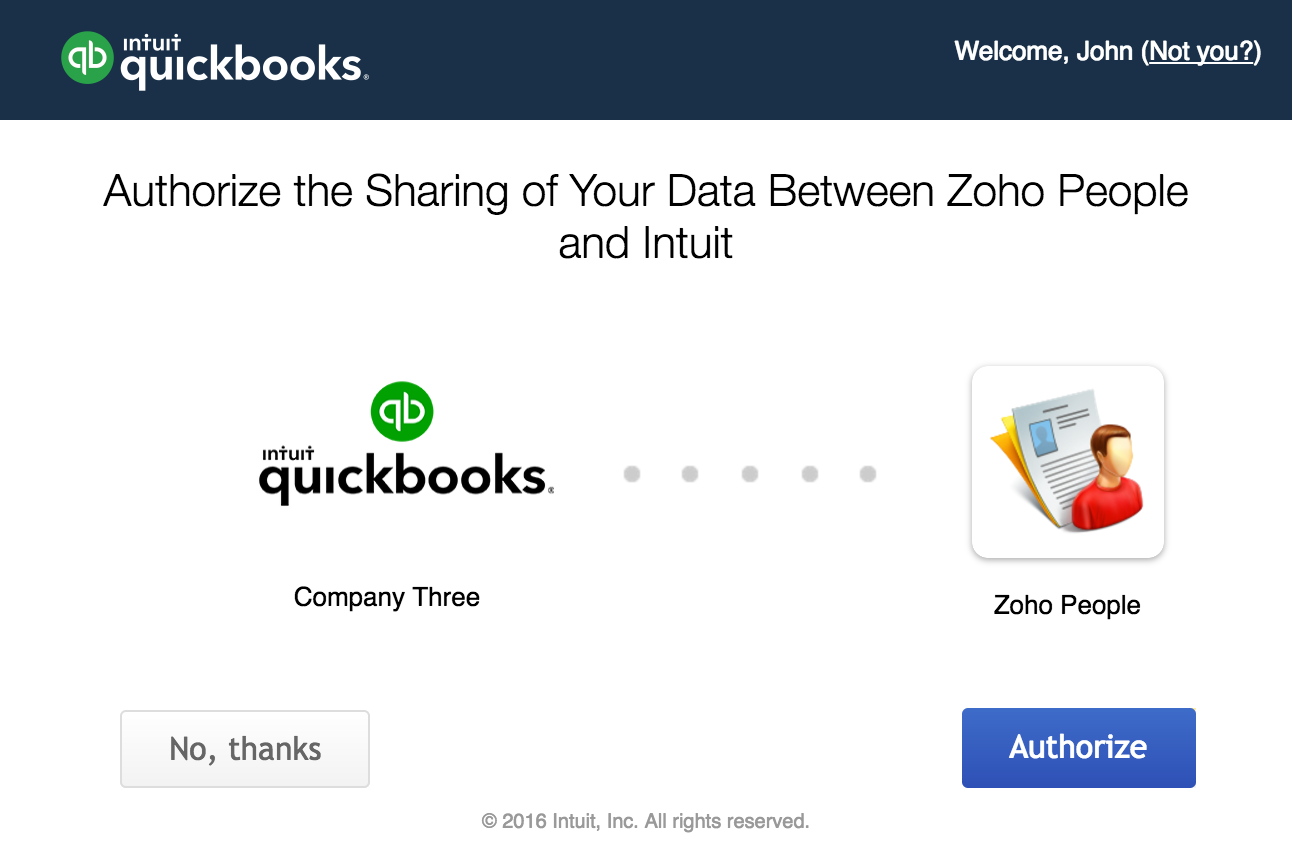Click the Welcome, John text
Image resolution: width=1292 pixels, height=867 pixels.
[1044, 51]
